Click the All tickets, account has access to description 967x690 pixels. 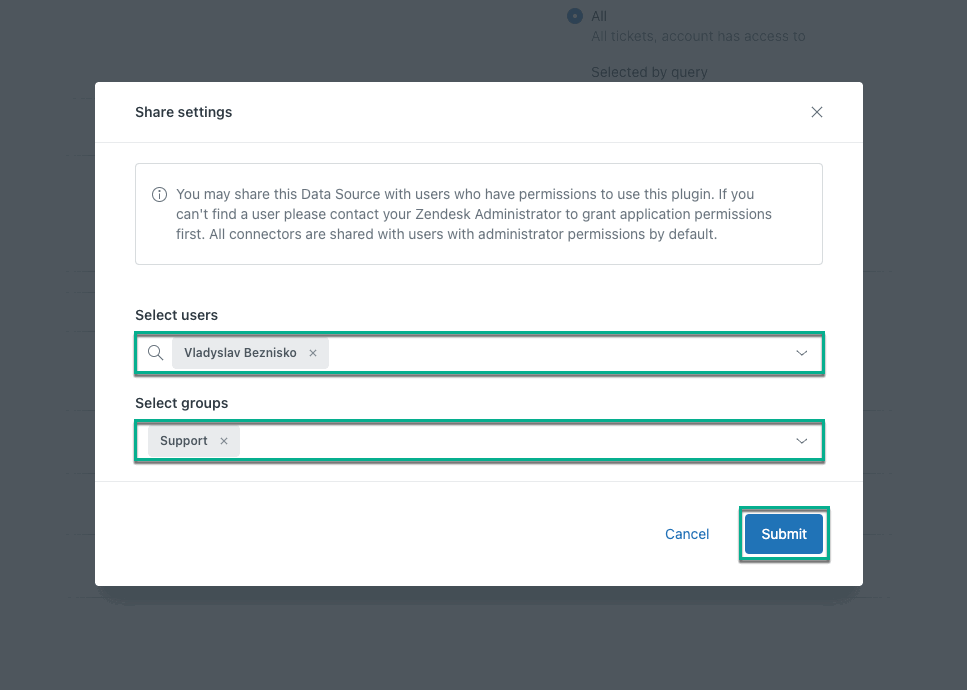698,36
